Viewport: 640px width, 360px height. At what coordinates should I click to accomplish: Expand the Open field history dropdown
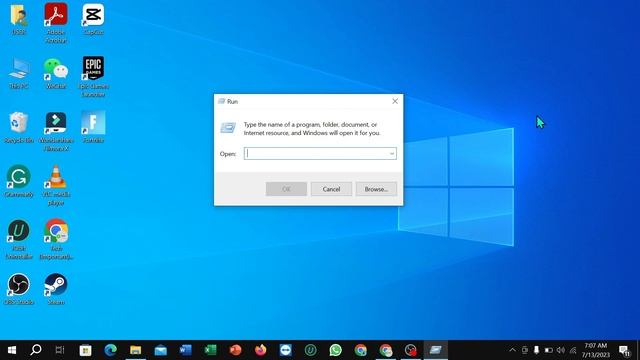(x=391, y=153)
